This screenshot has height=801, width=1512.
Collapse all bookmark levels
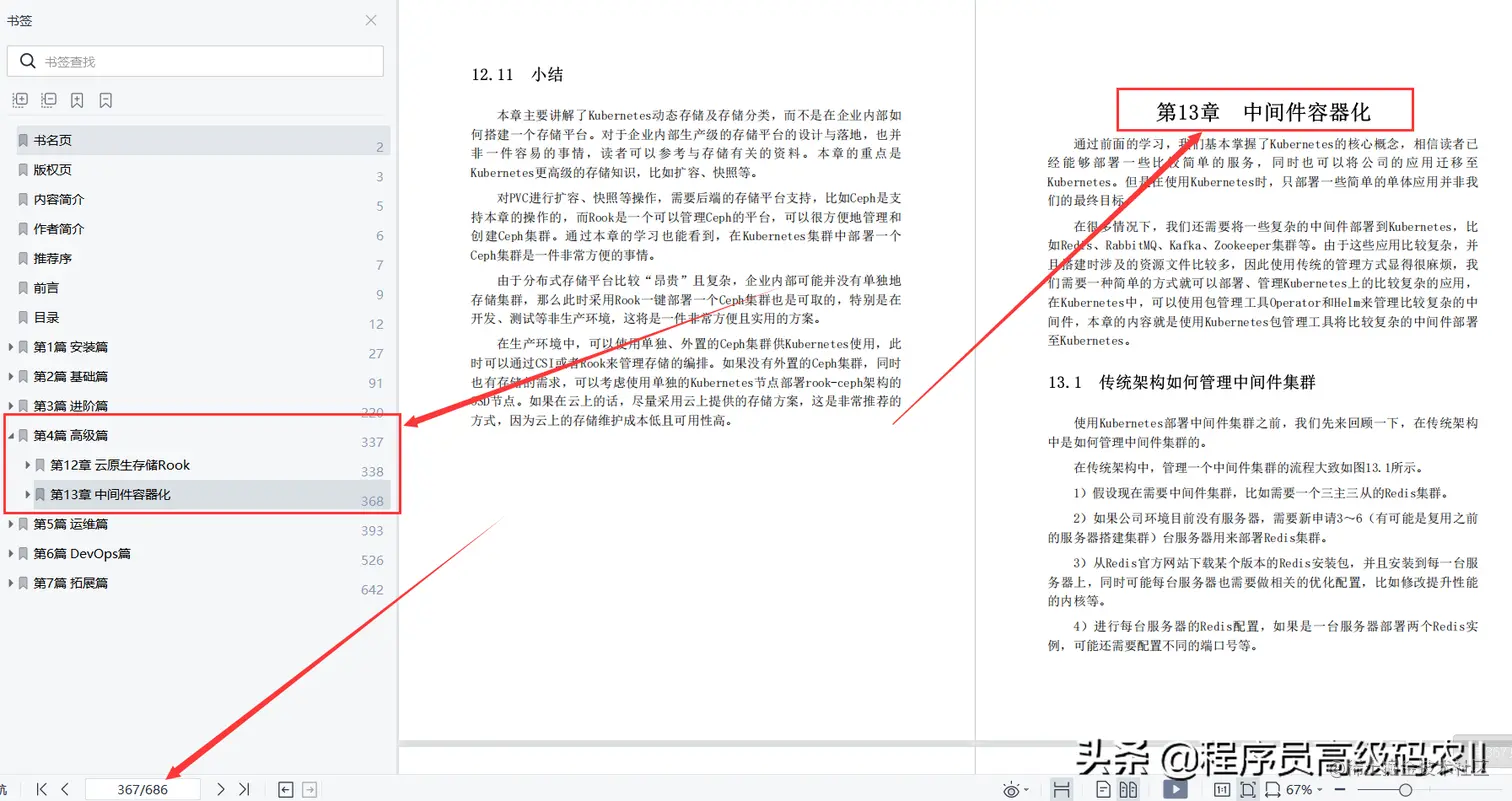(x=49, y=100)
